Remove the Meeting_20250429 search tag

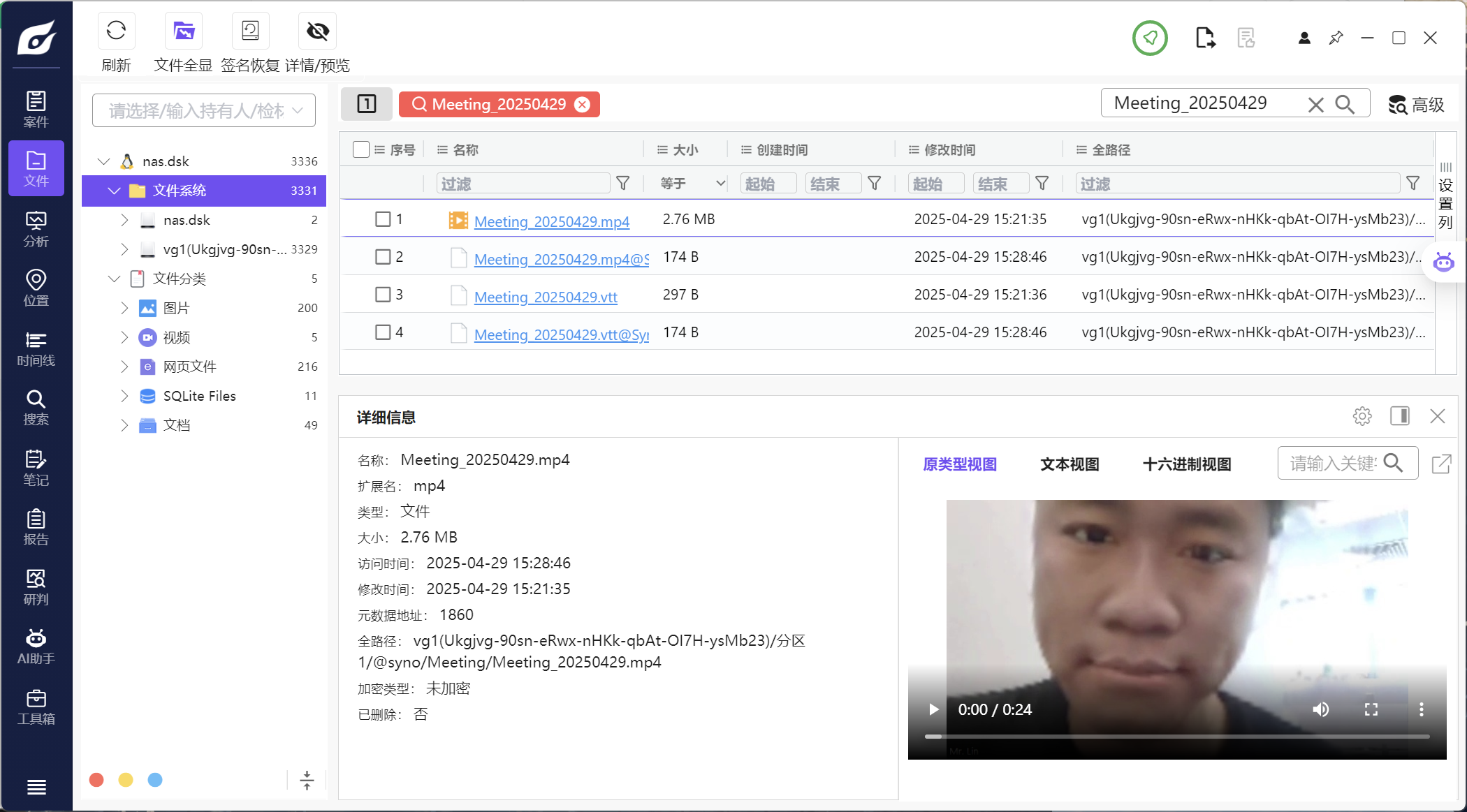pos(582,105)
